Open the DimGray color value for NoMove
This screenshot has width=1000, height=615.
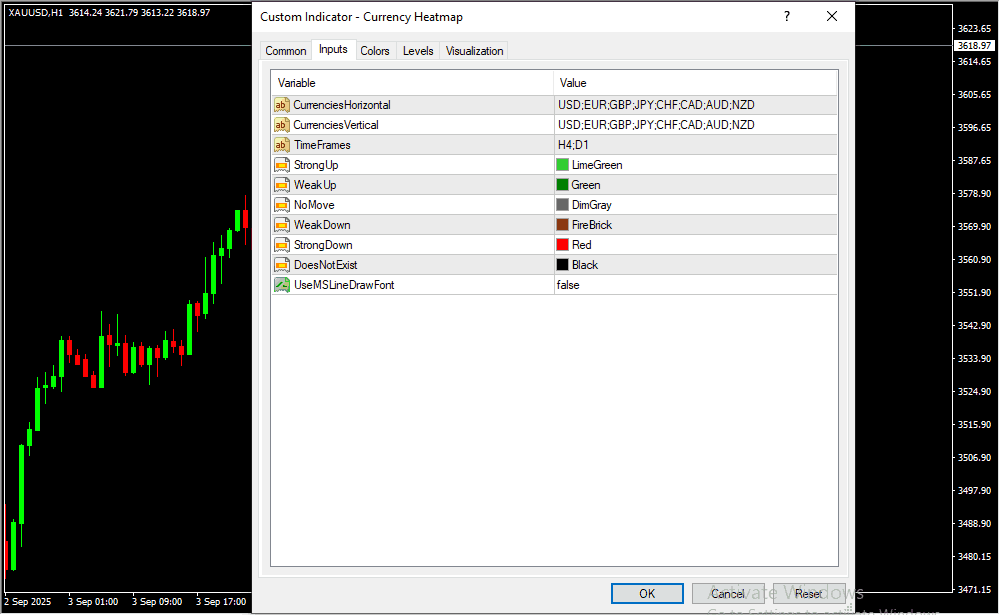[592, 205]
